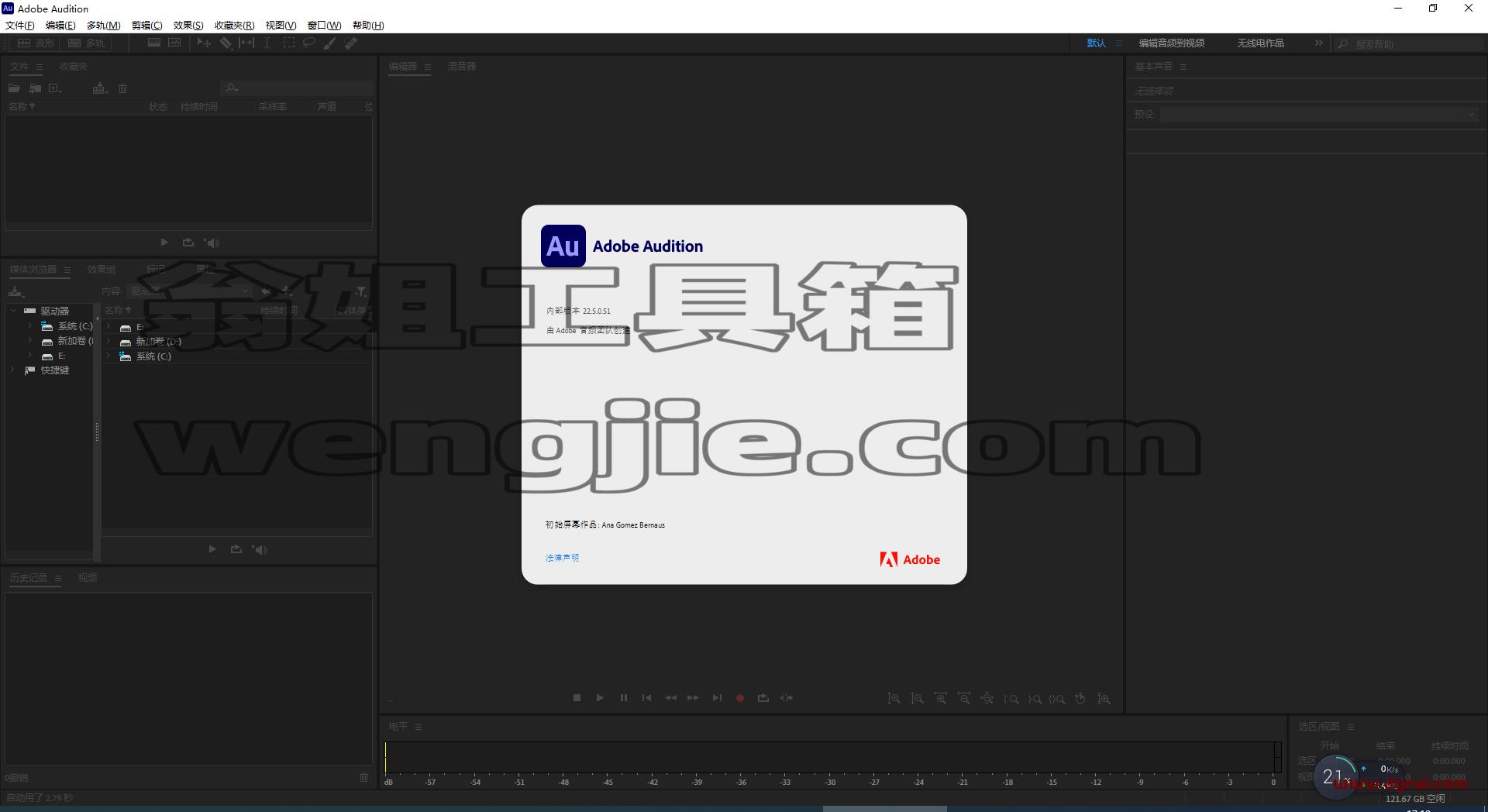Expand the 新加卷 (D:) row in the file list
Viewport: 1488px width, 812px height.
pos(109,341)
